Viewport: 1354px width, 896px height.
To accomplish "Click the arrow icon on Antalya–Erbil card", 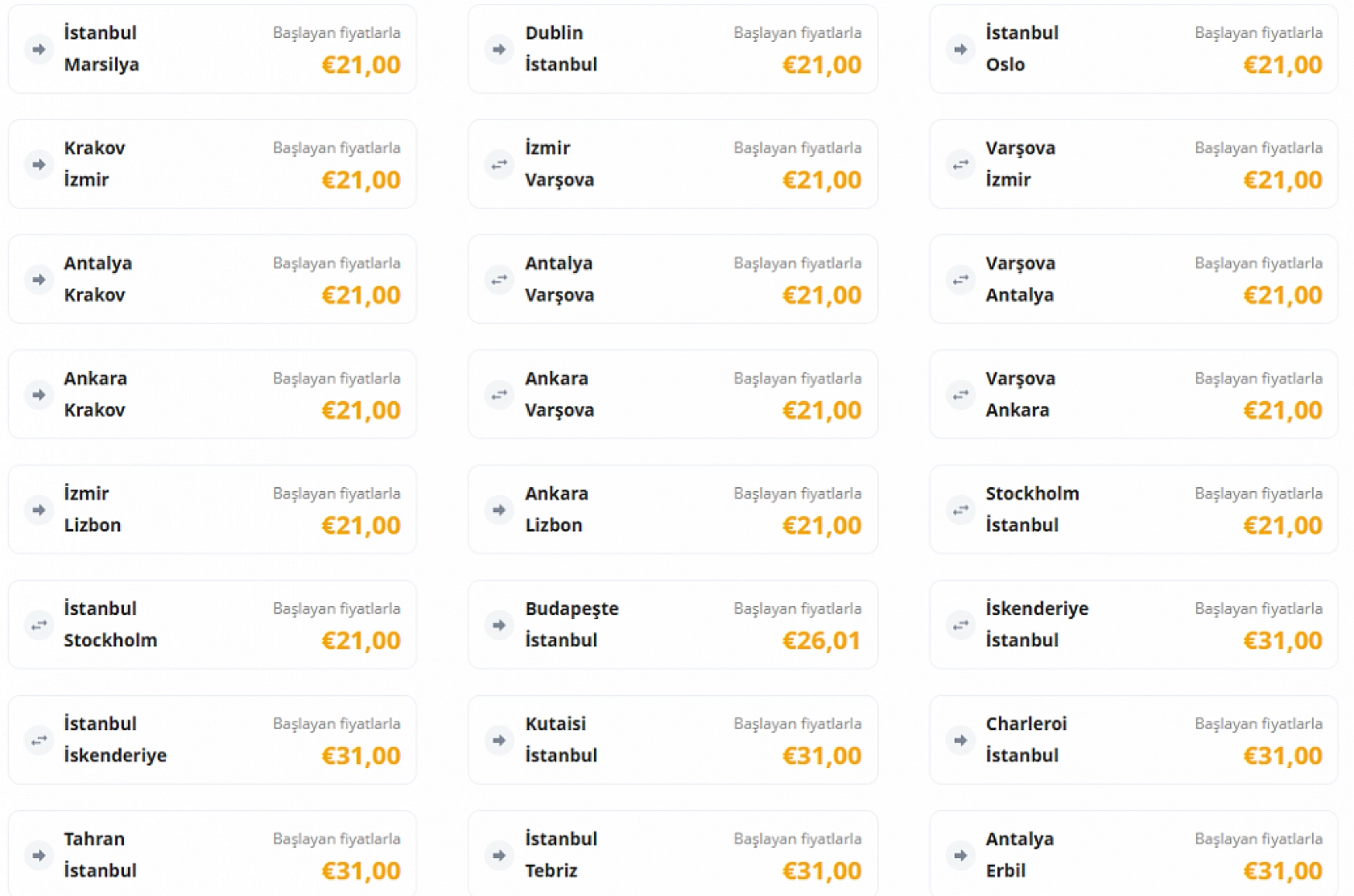I will [960, 855].
